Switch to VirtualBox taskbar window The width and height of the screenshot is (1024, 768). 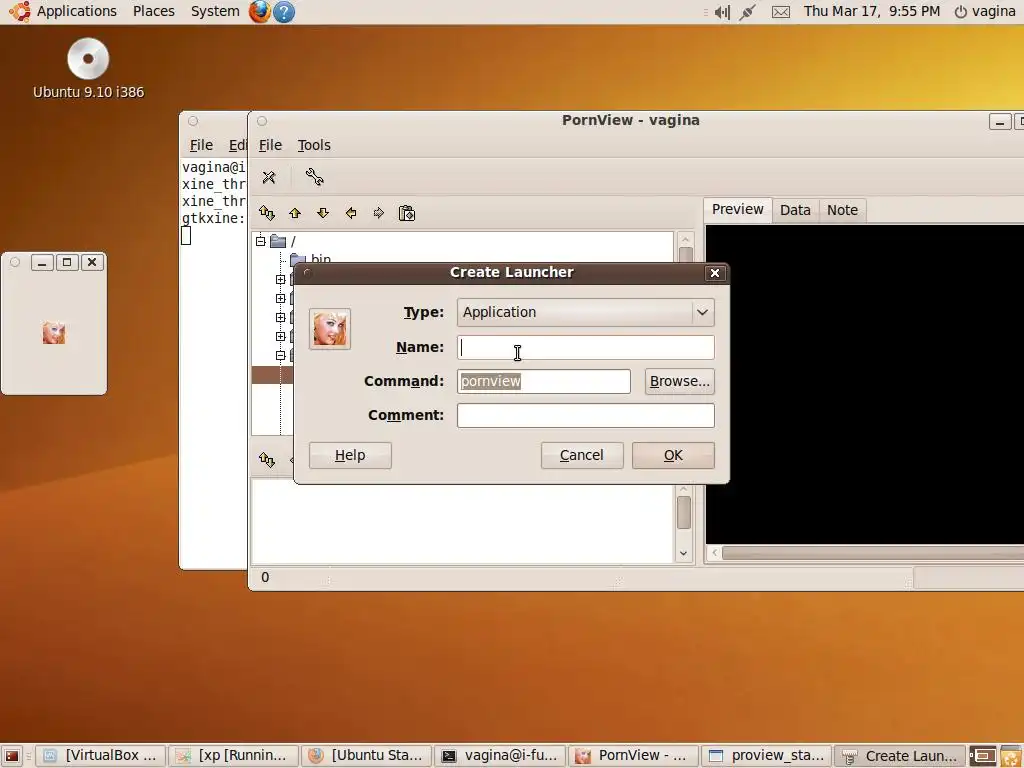click(x=101, y=756)
